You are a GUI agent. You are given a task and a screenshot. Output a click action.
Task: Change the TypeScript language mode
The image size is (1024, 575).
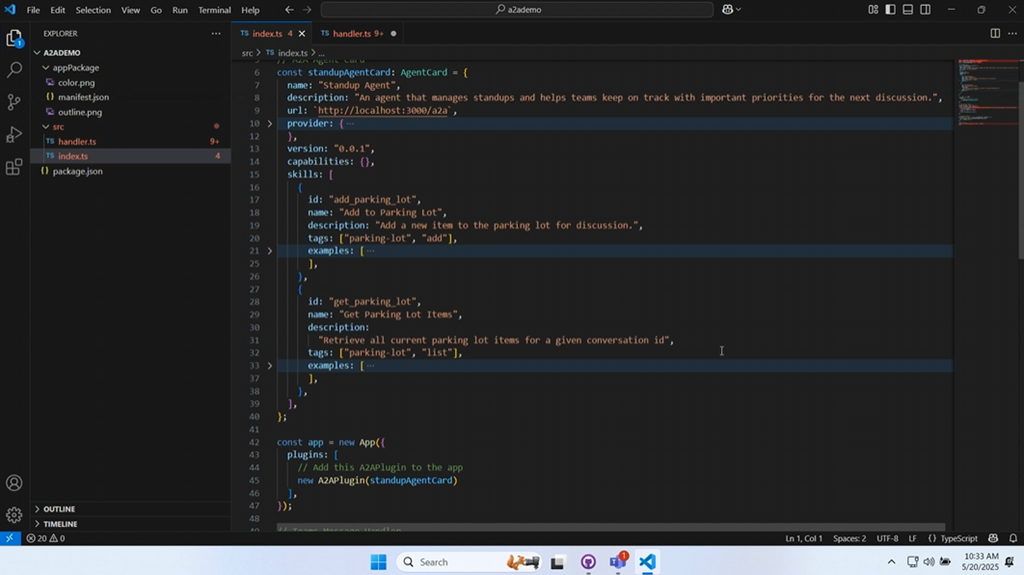point(958,538)
